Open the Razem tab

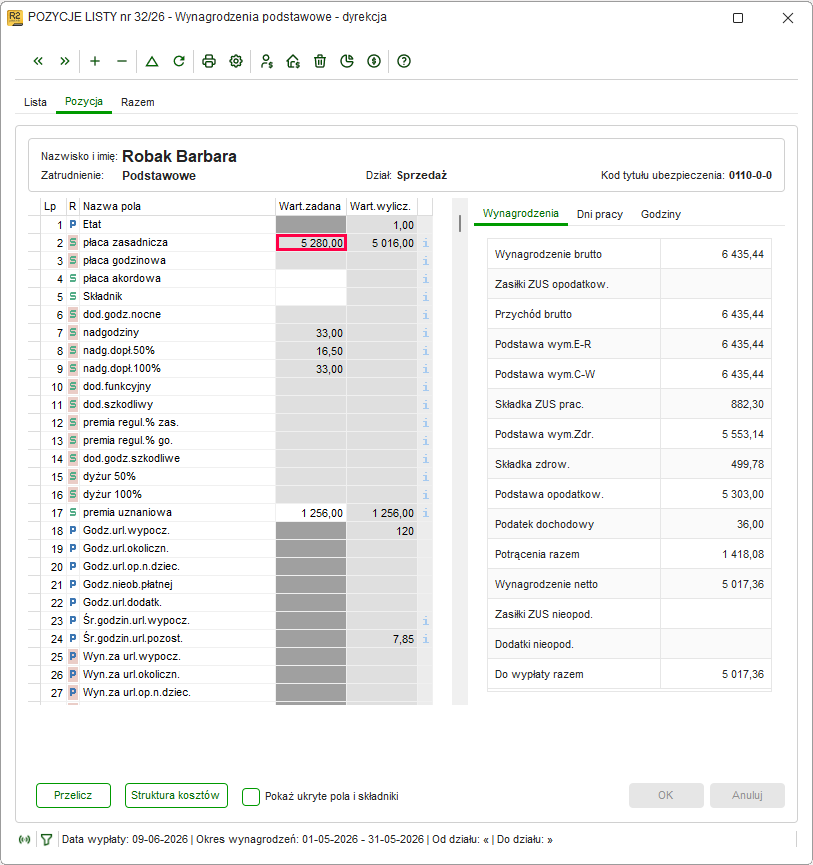(x=138, y=102)
